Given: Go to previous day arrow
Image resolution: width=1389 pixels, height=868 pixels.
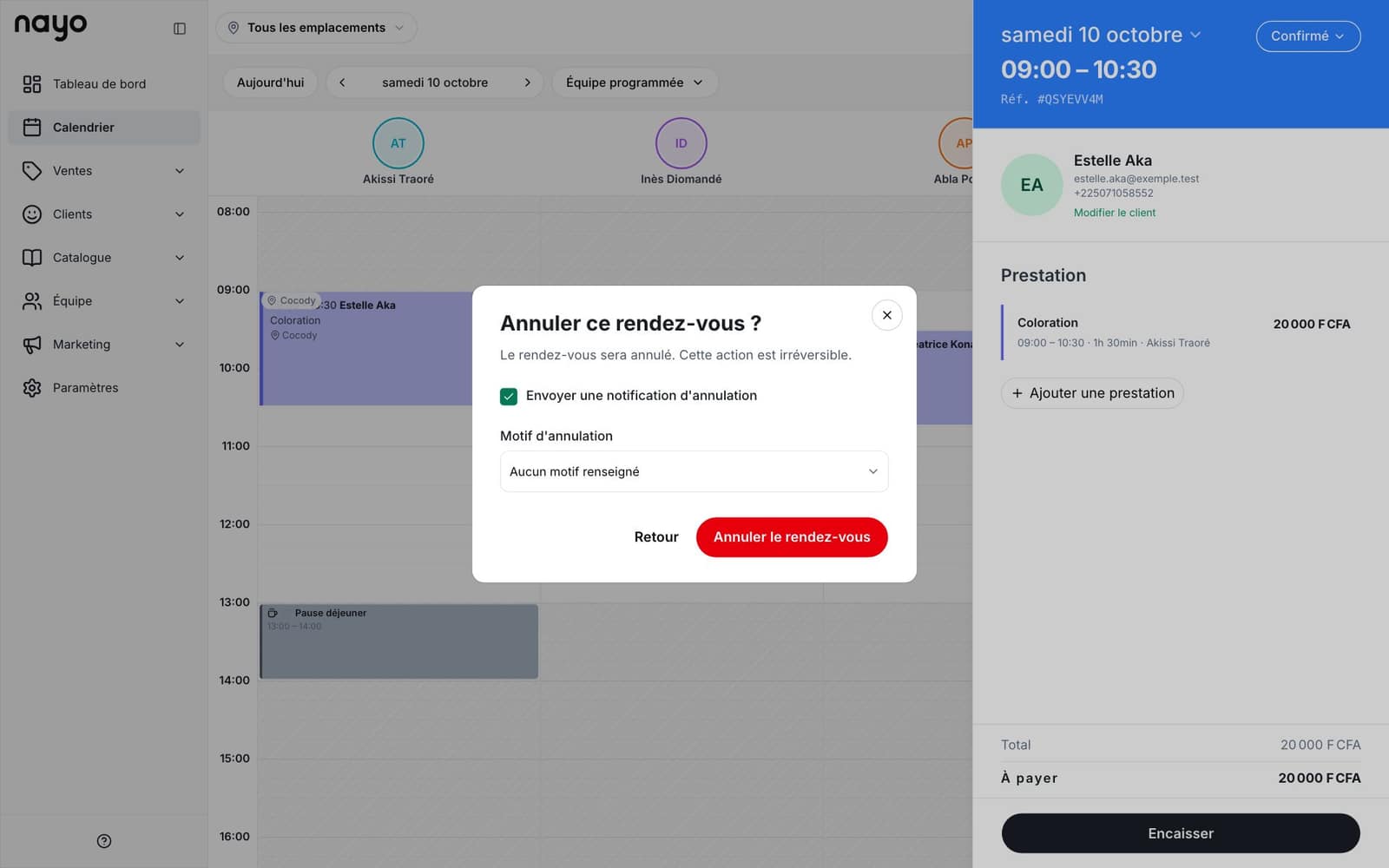Looking at the screenshot, I should (342, 82).
